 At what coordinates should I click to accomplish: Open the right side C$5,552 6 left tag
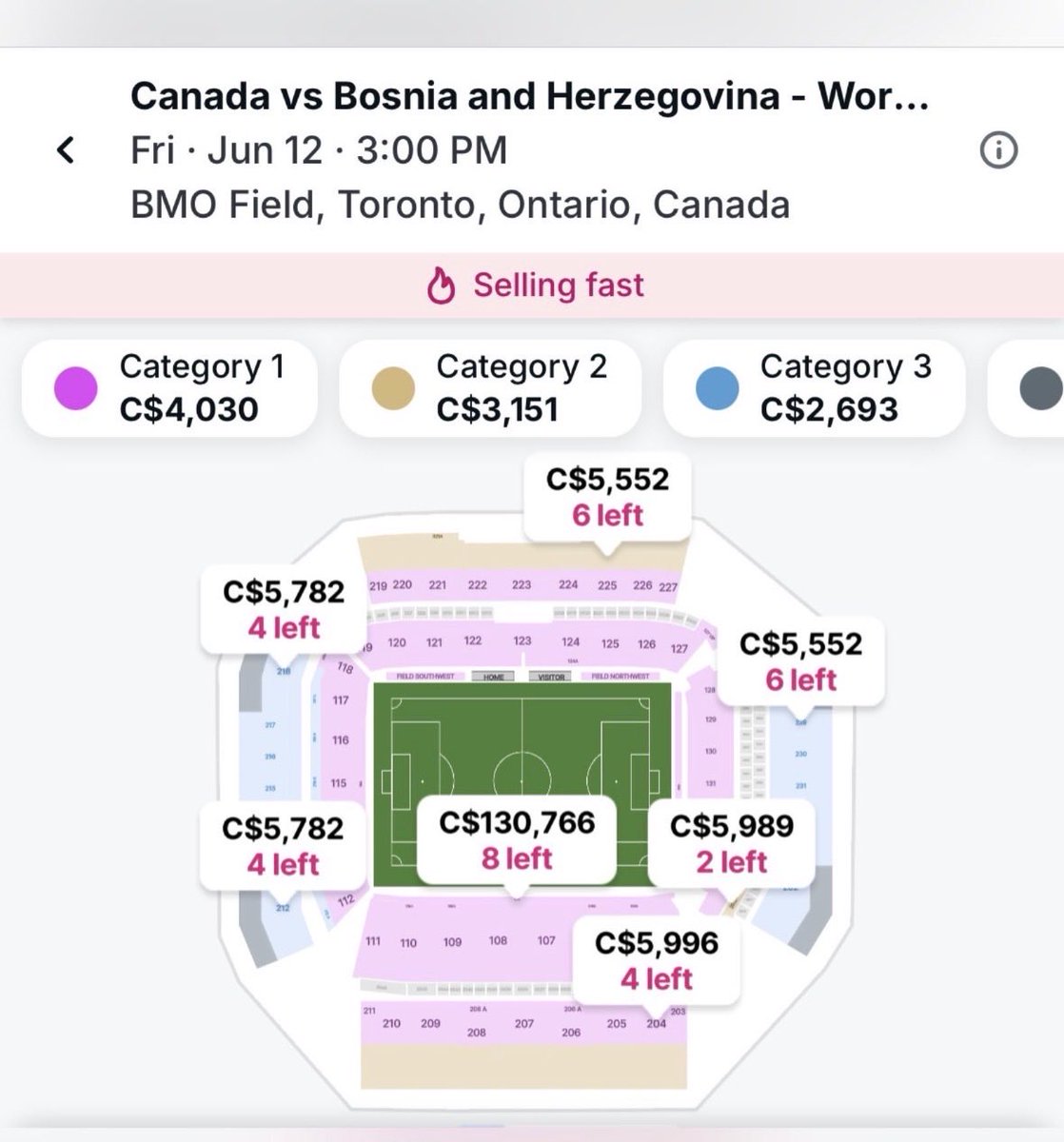coord(800,661)
